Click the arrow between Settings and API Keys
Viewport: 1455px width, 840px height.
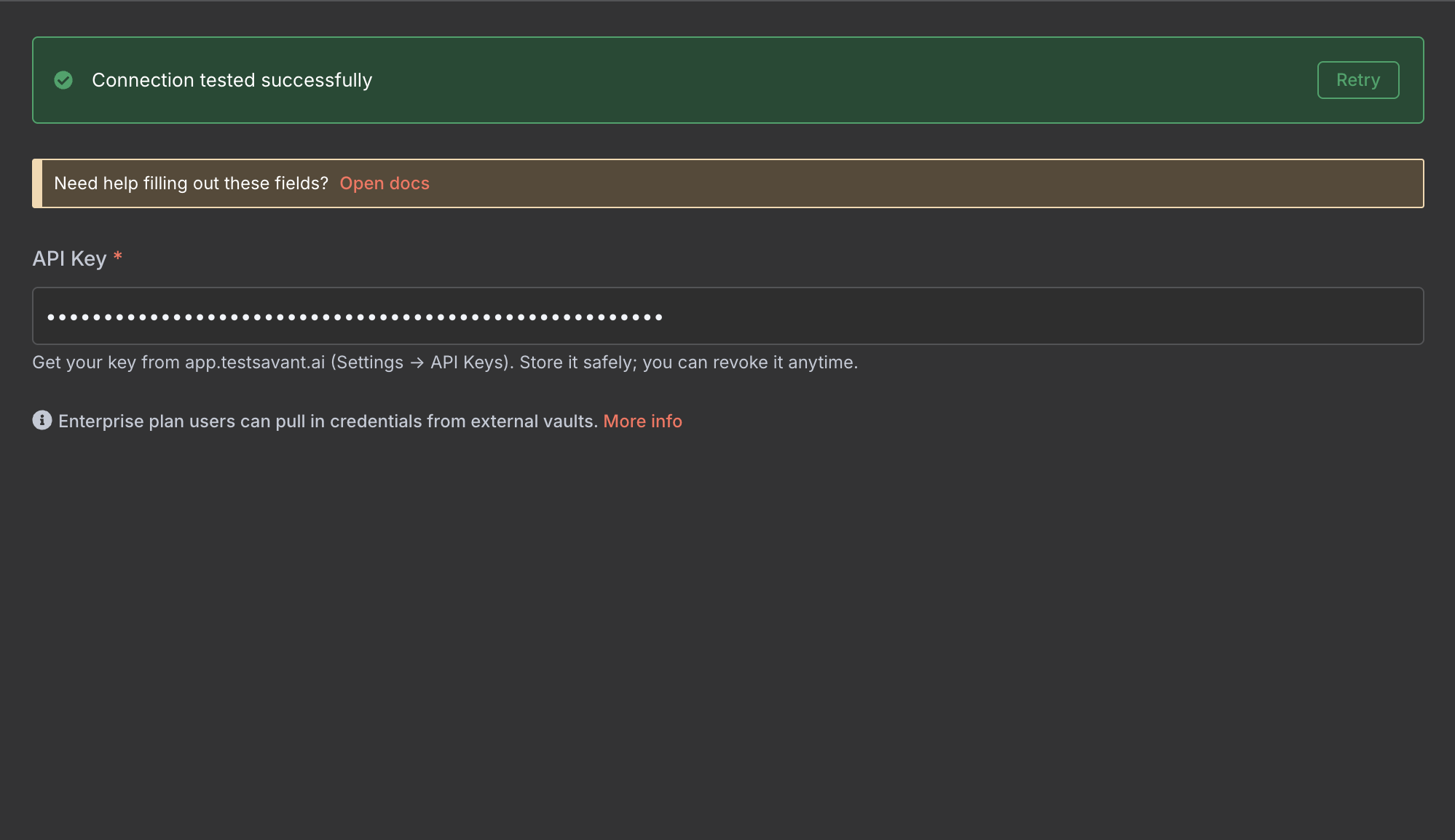417,362
